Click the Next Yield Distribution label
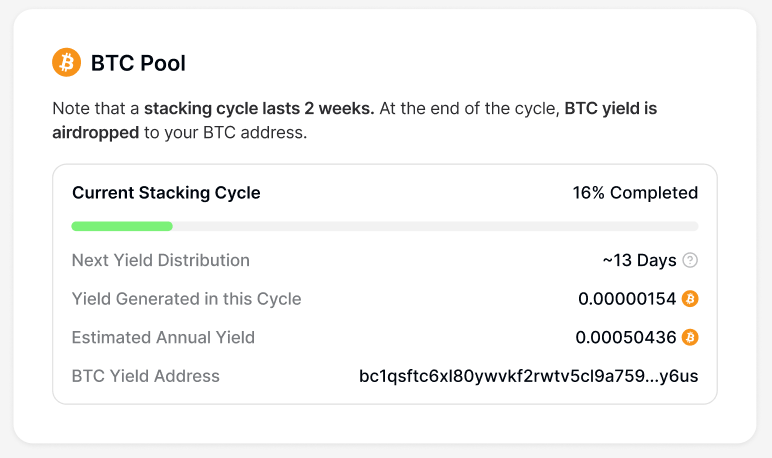The image size is (772, 458). [161, 260]
